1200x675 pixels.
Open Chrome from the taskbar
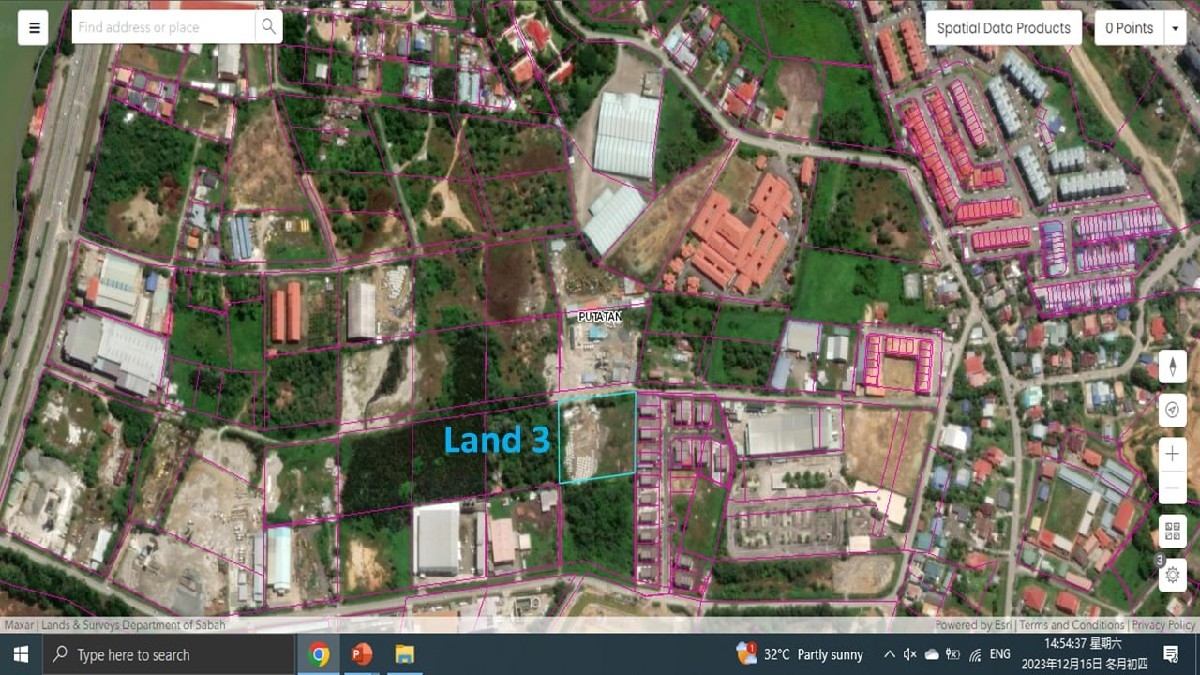pyautogui.click(x=319, y=655)
